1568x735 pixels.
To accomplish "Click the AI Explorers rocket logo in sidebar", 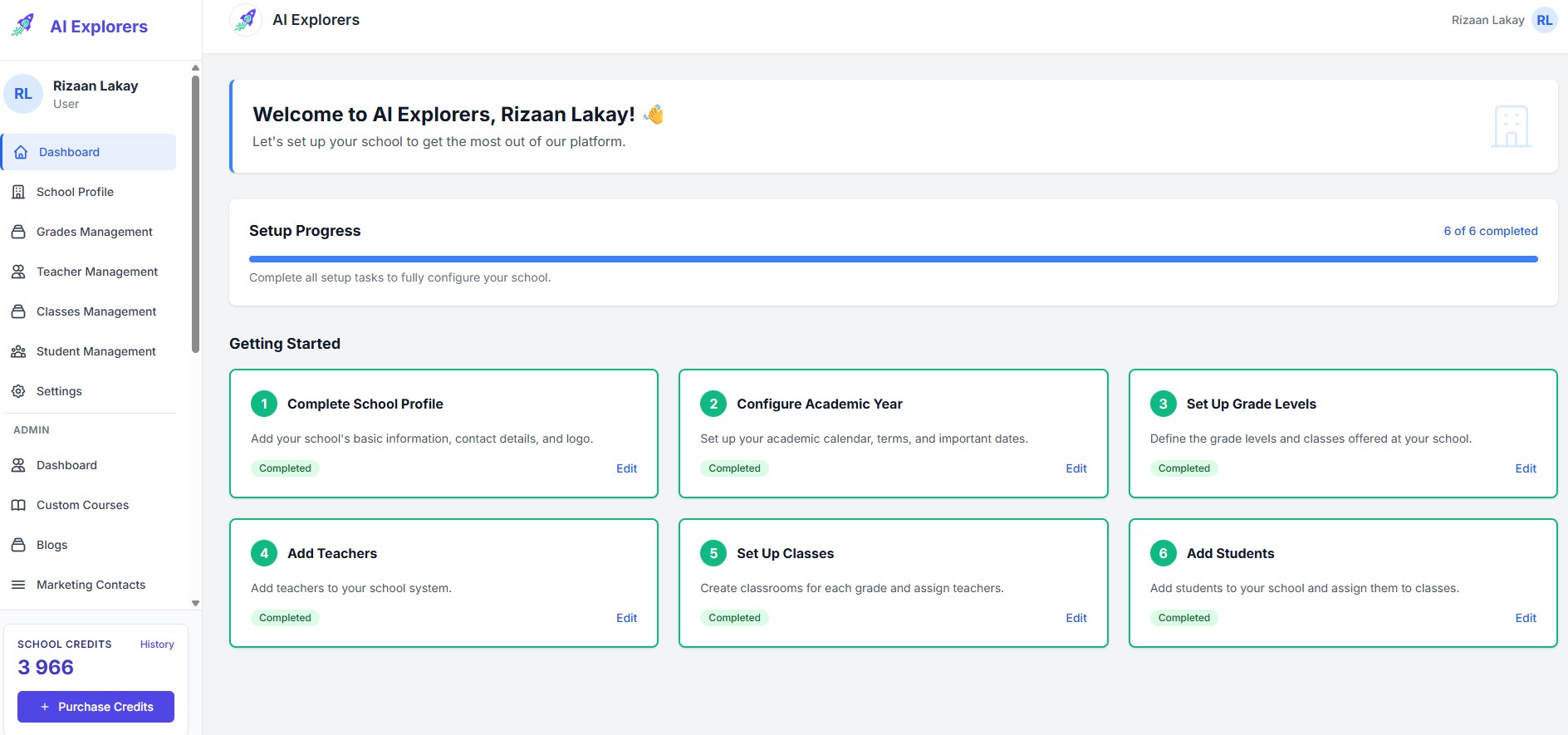I will pos(23,25).
